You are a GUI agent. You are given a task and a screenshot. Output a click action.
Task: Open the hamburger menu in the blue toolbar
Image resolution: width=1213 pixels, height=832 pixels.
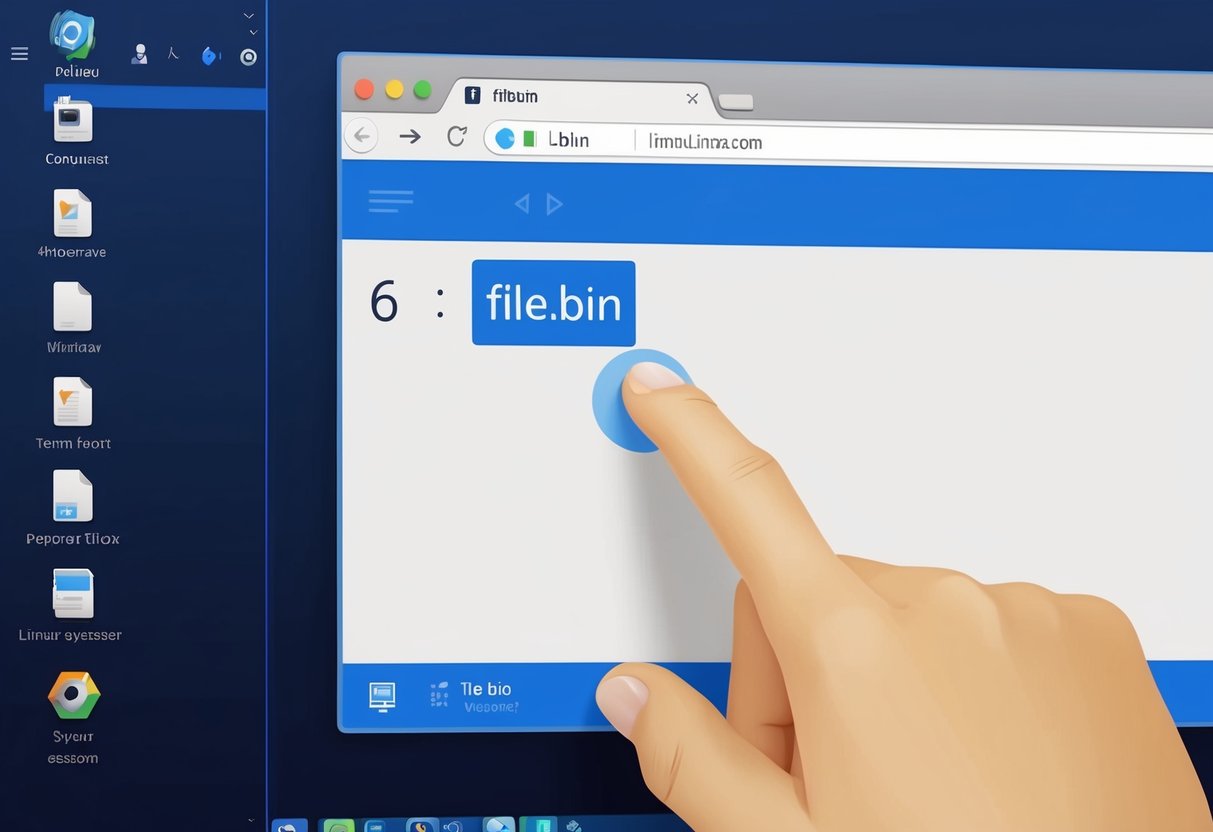coord(390,201)
